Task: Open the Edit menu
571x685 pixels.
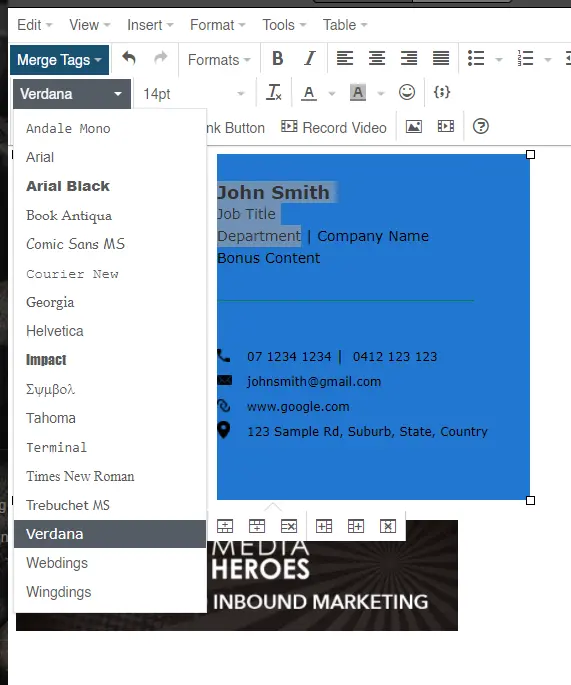Action: [35, 25]
